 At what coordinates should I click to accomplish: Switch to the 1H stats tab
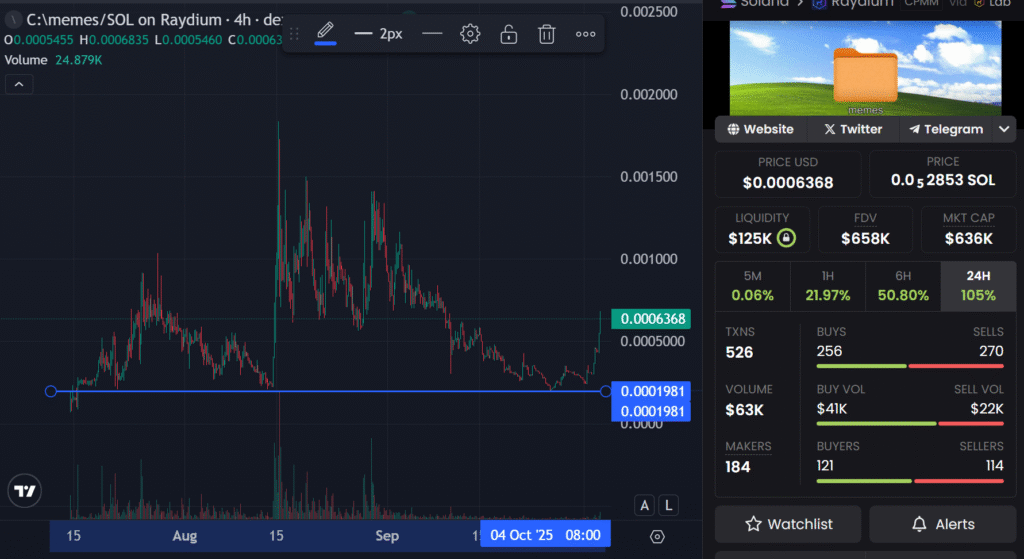(x=827, y=285)
